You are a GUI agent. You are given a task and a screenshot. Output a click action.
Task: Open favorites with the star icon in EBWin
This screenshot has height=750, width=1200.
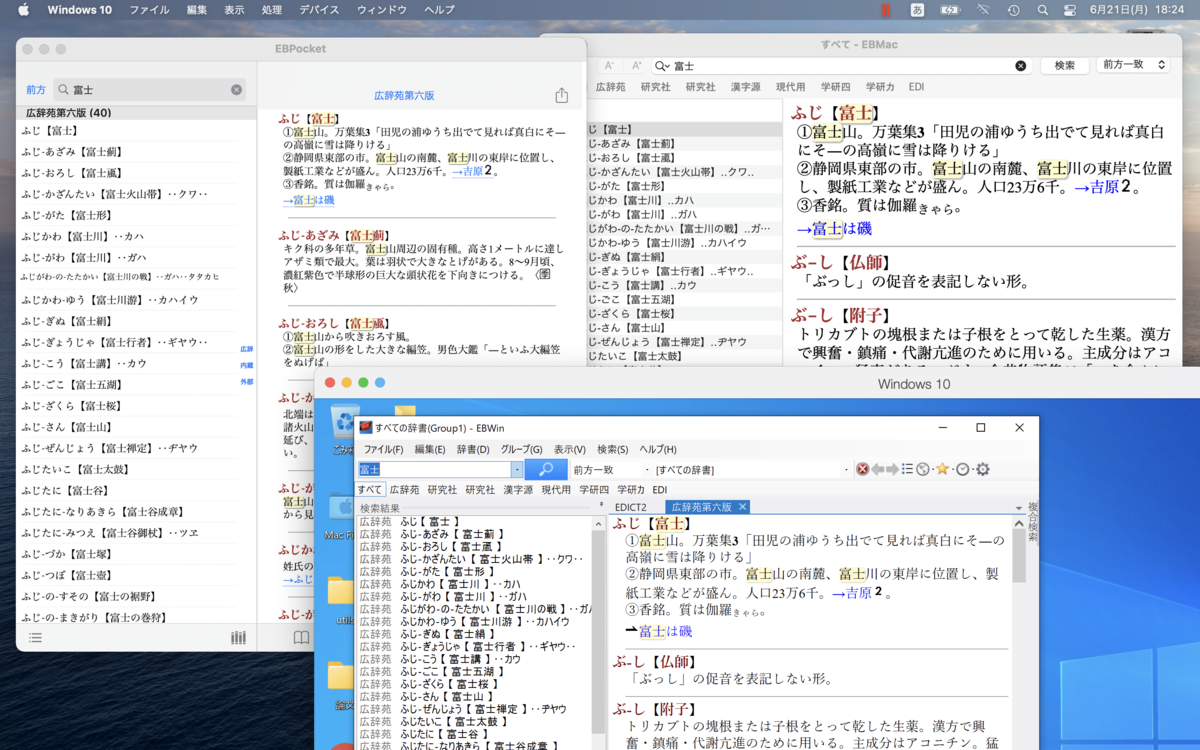pyautogui.click(x=941, y=469)
